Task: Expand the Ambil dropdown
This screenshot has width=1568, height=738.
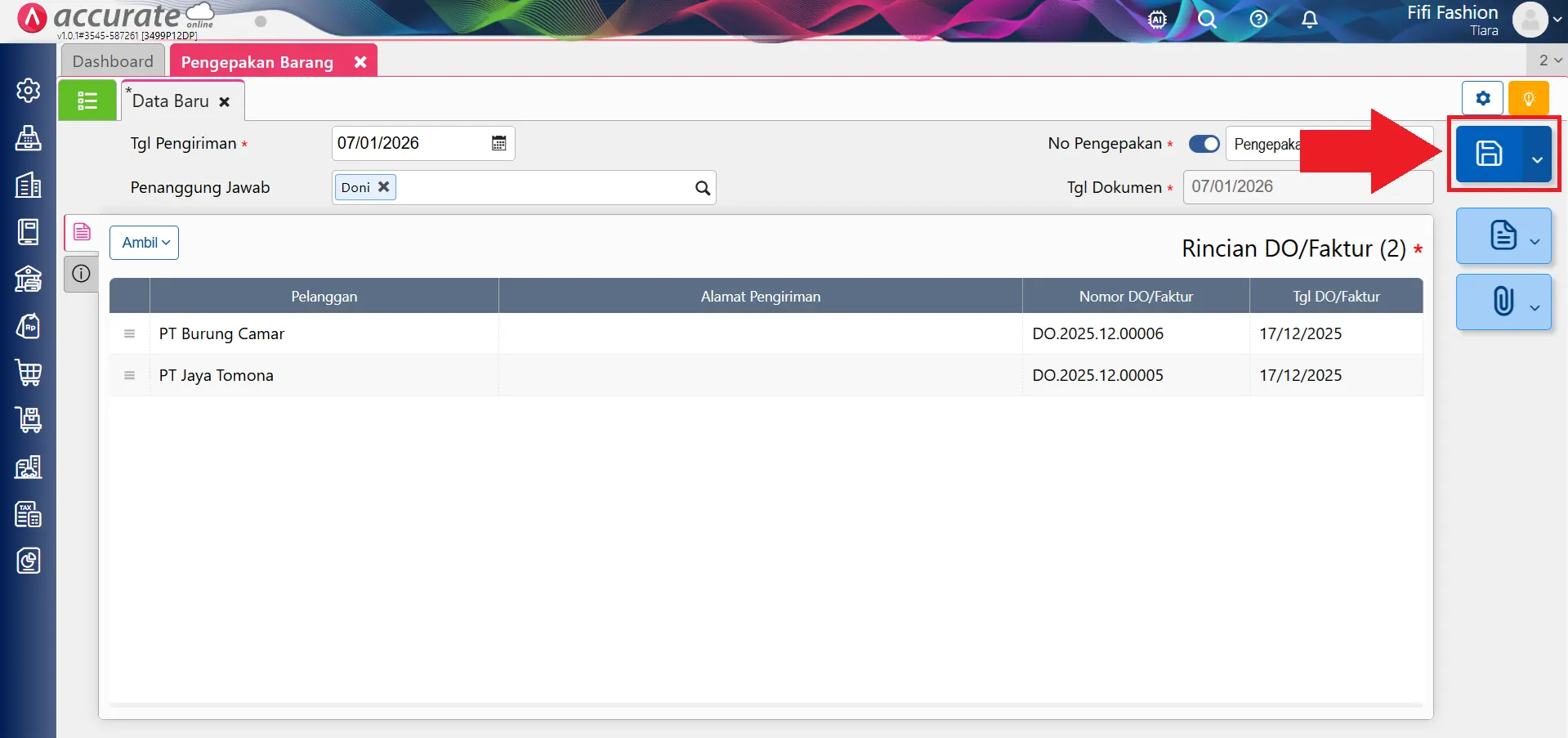Action: click(x=145, y=243)
